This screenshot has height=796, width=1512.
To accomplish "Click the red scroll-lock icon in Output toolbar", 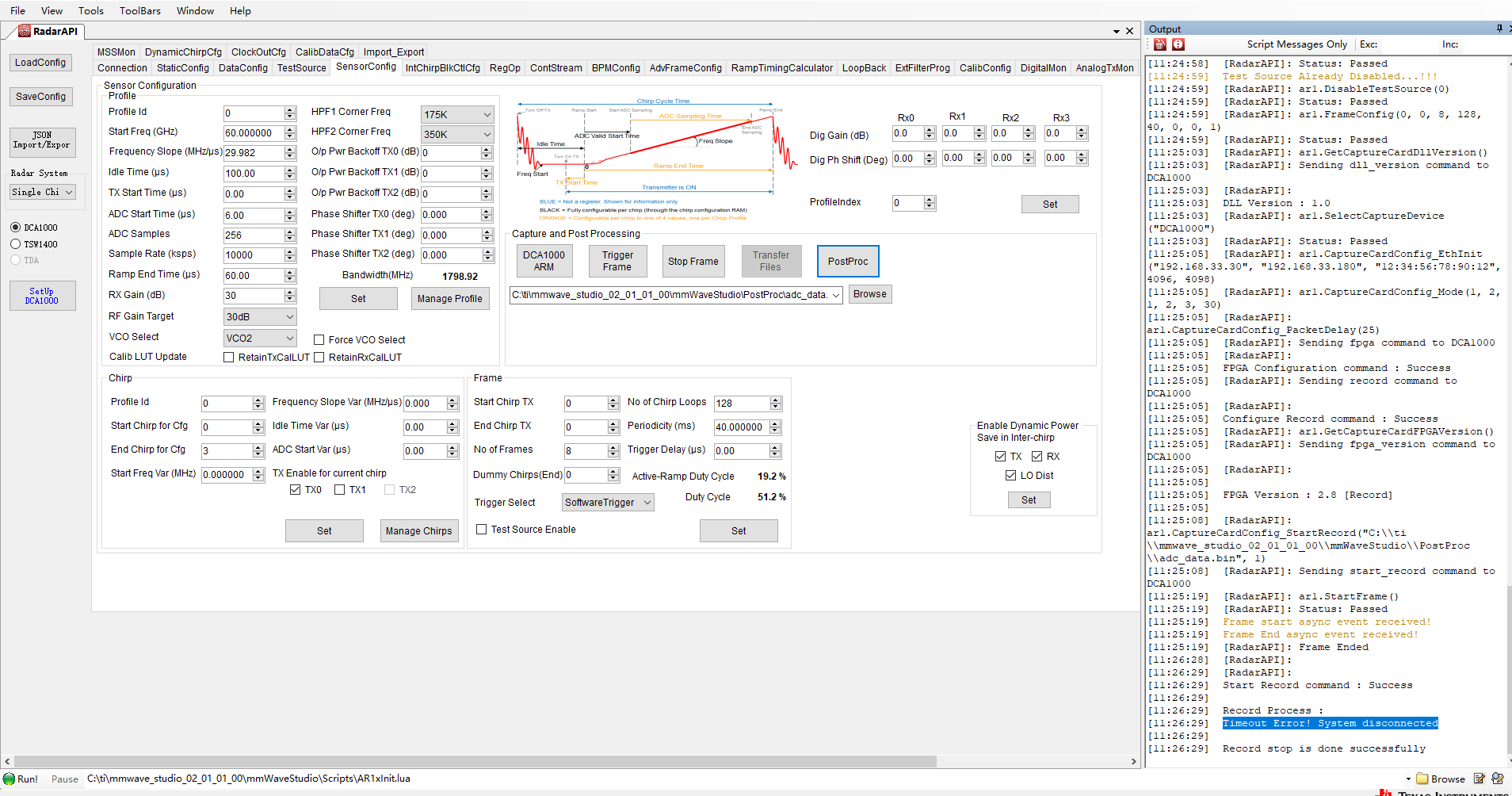I will point(1178,44).
